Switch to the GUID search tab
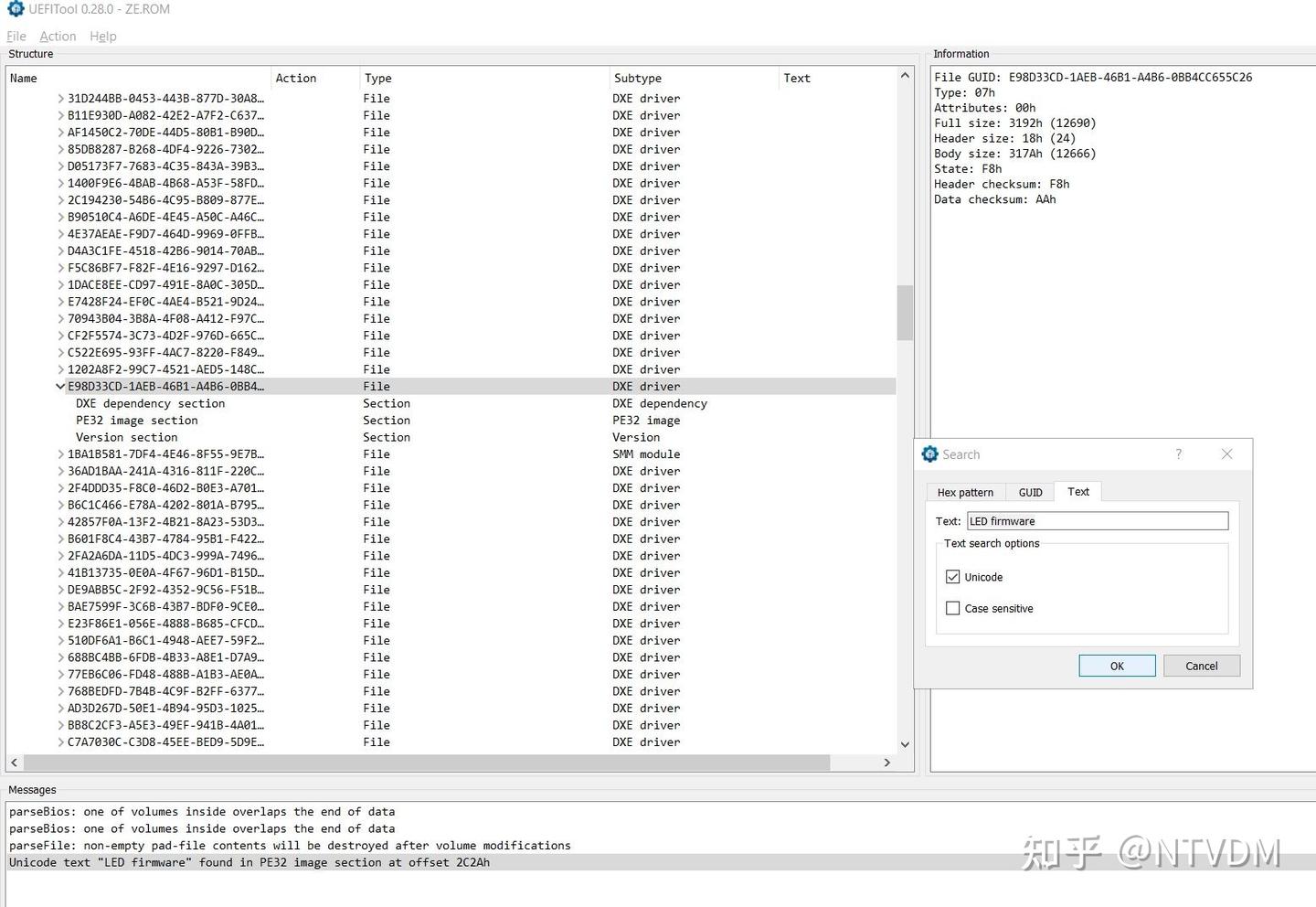This screenshot has height=907, width=1316. [x=1030, y=492]
